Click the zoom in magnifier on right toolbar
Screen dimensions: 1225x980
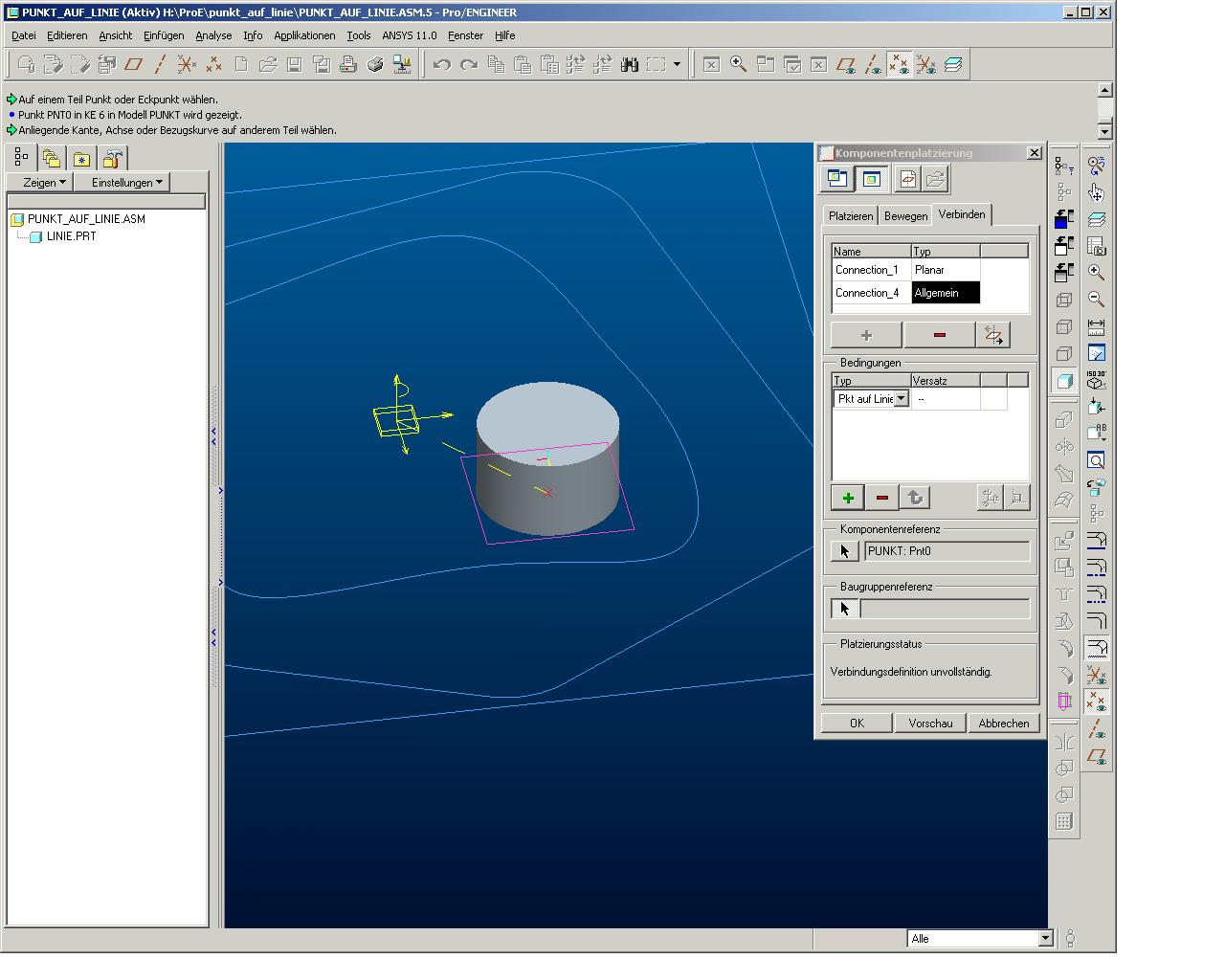tap(1097, 273)
